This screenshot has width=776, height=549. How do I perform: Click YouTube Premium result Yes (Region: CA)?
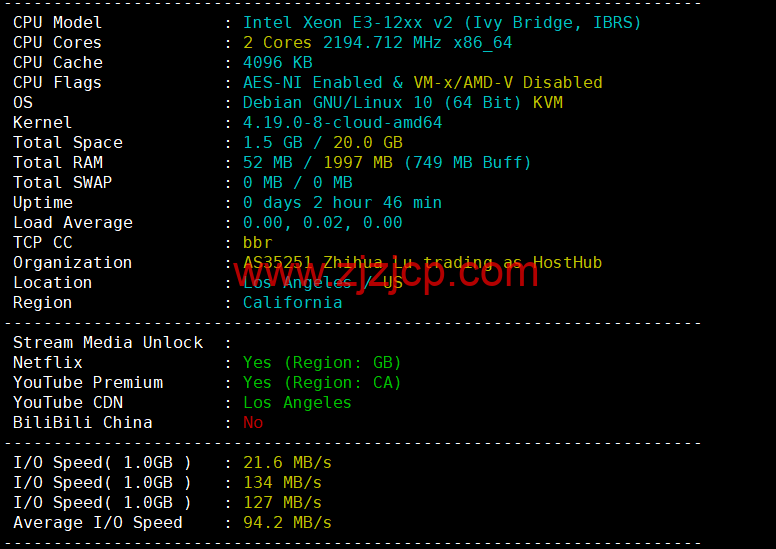pyautogui.click(x=322, y=382)
